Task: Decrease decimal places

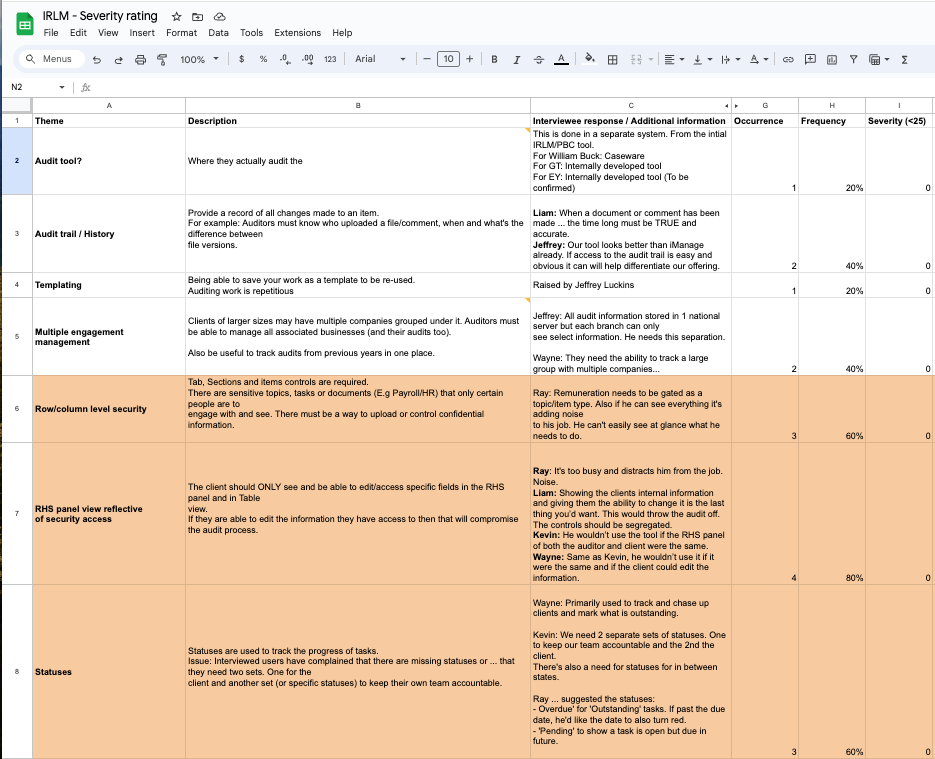Action: coord(285,59)
